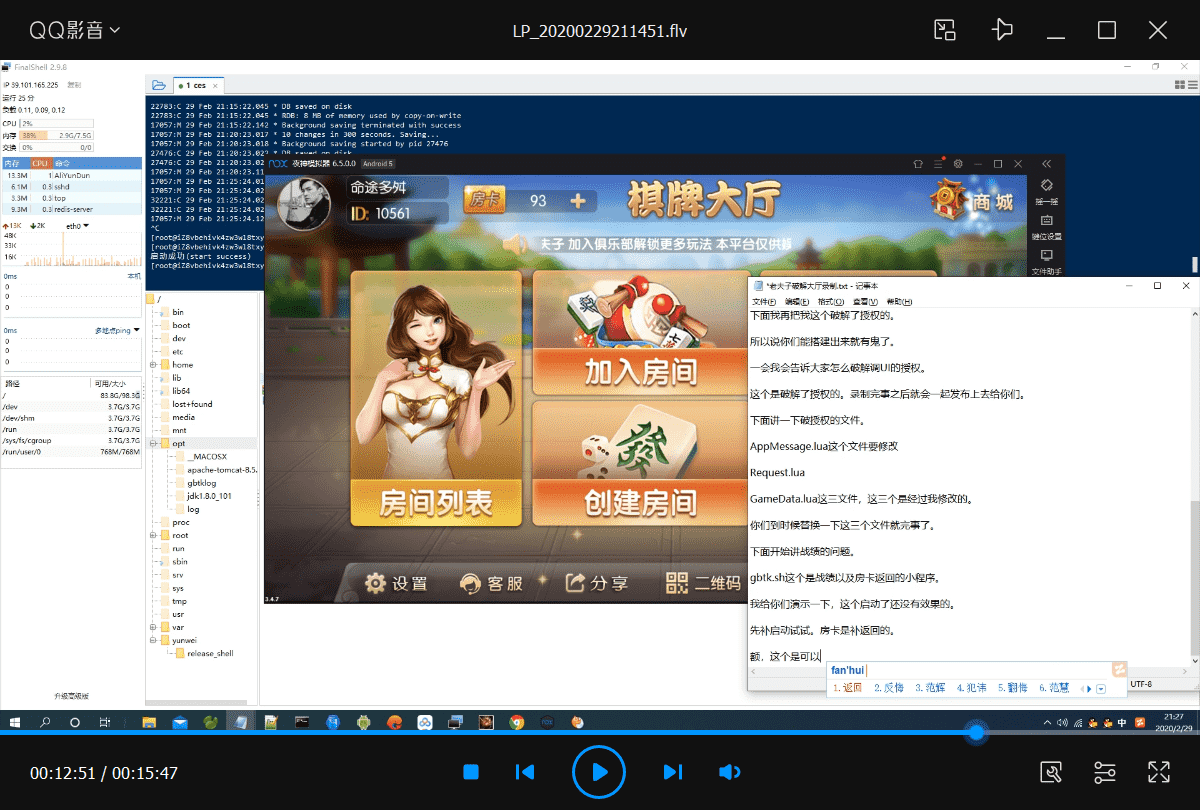This screenshot has height=810, width=1200.
Task: Click the Nox emulator skin shirt icon
Action: click(x=917, y=163)
